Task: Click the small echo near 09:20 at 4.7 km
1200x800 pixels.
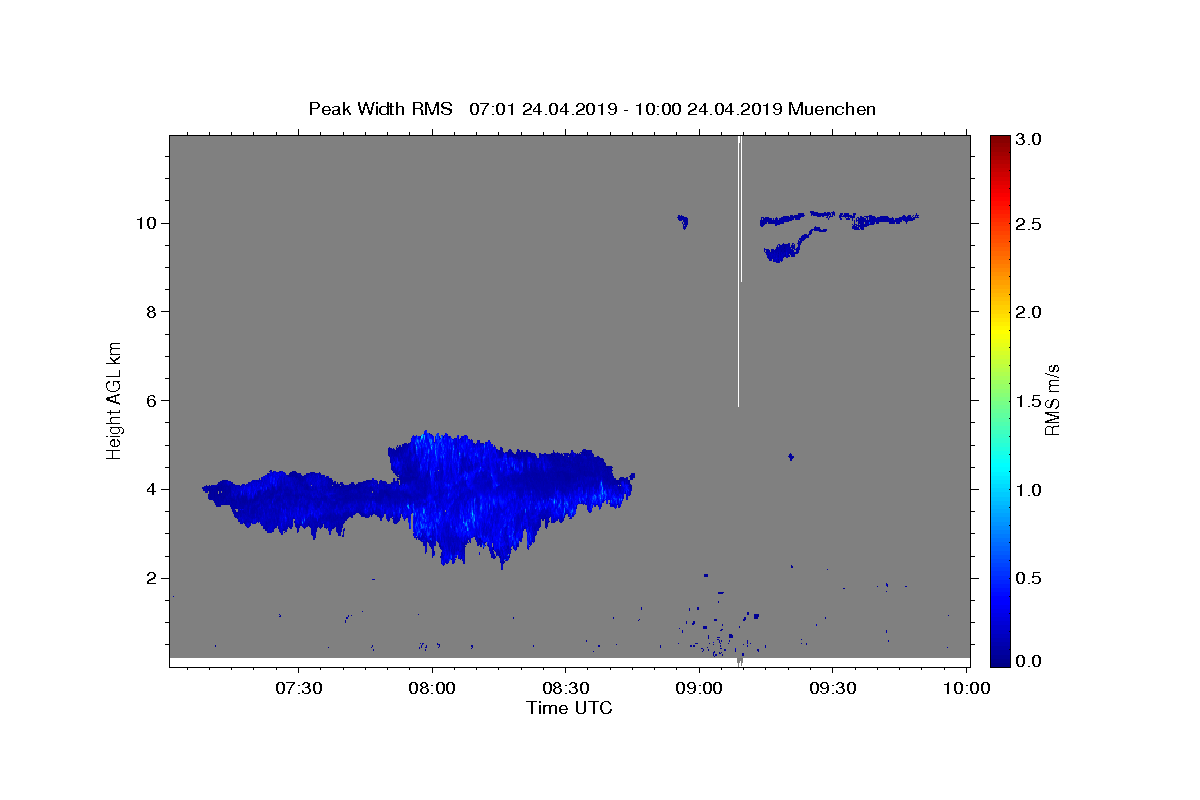Action: point(791,457)
